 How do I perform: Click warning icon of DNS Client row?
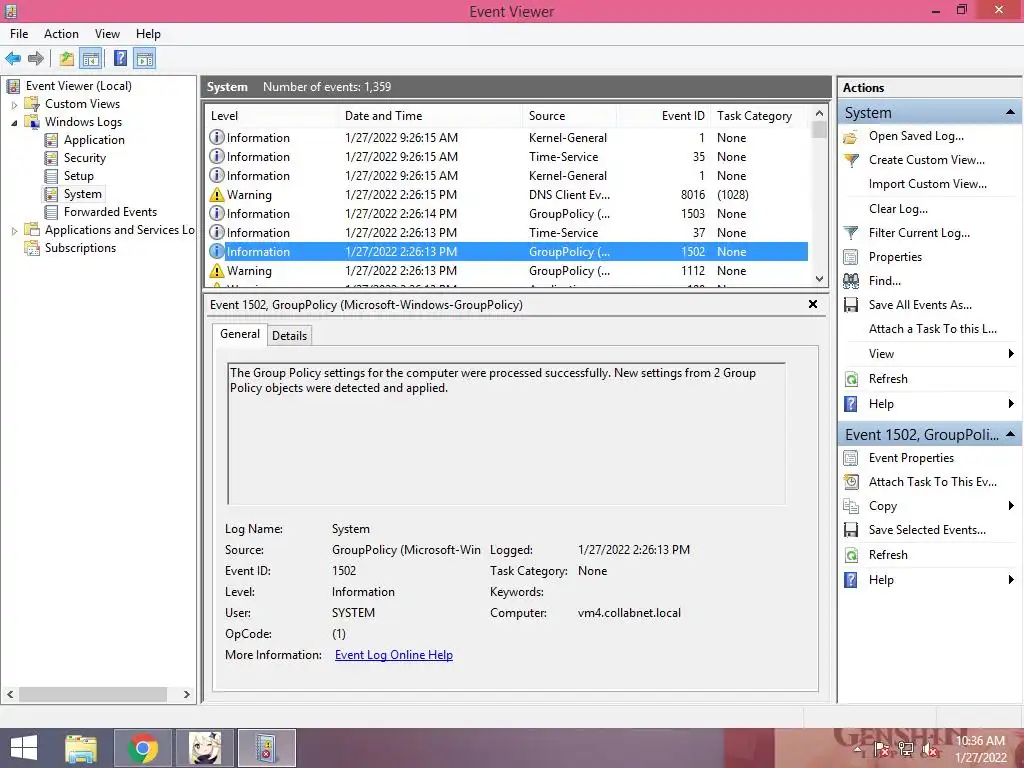[x=217, y=195]
